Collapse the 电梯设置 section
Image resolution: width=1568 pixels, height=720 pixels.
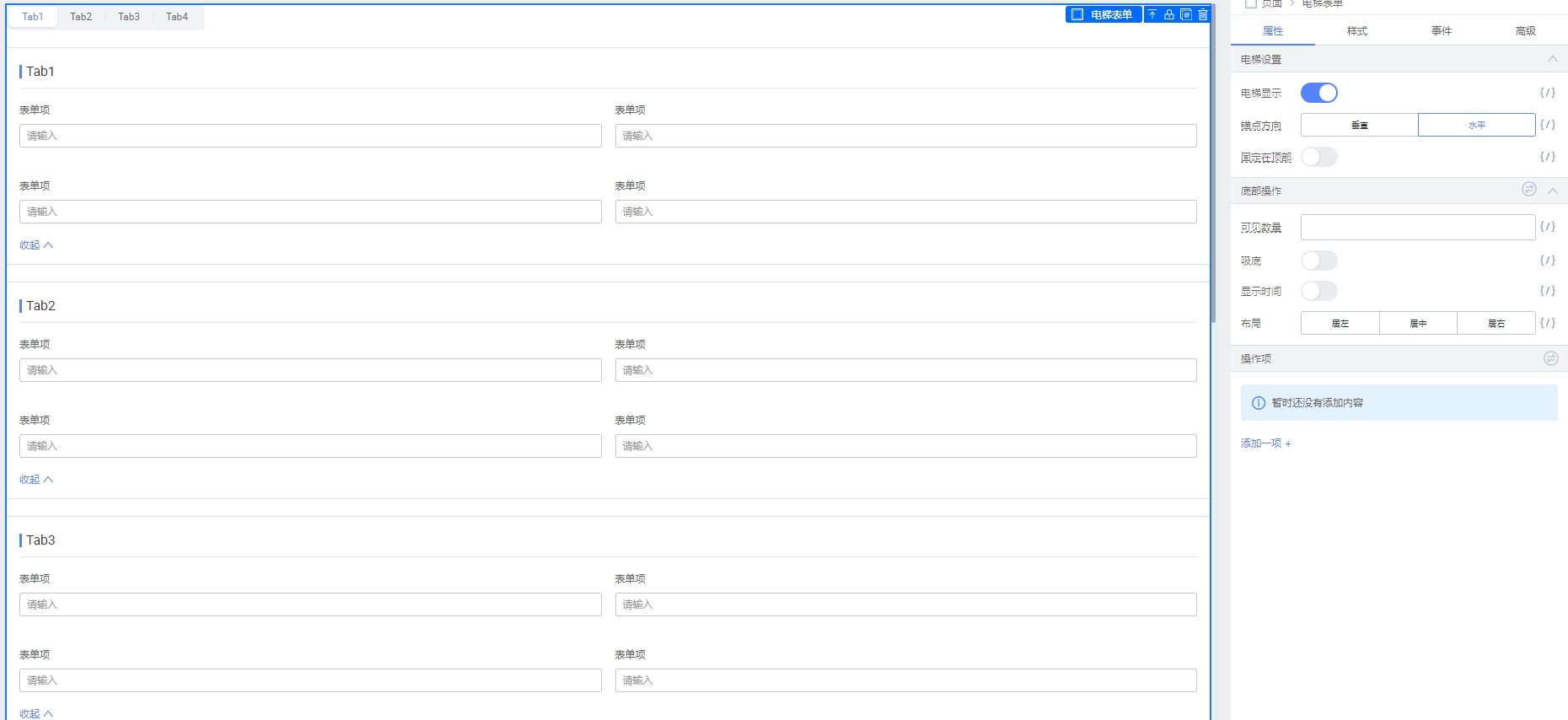click(x=1553, y=59)
